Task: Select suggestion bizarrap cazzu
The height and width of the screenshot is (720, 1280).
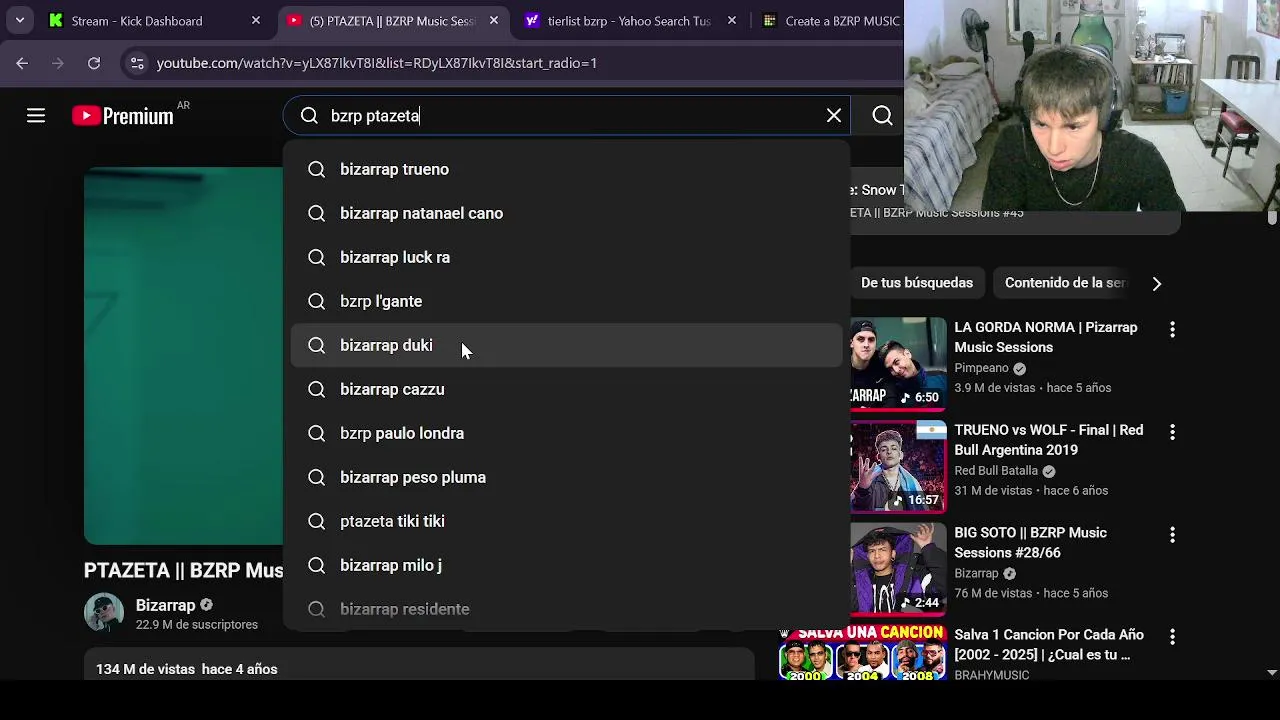Action: (567, 389)
